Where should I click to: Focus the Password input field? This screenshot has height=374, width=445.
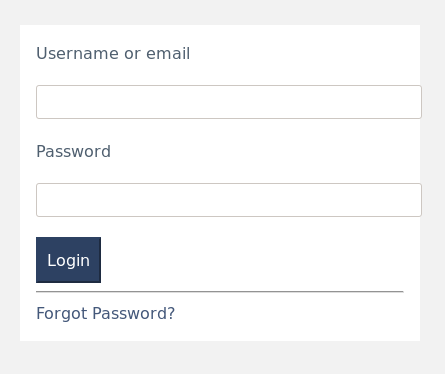[229, 200]
